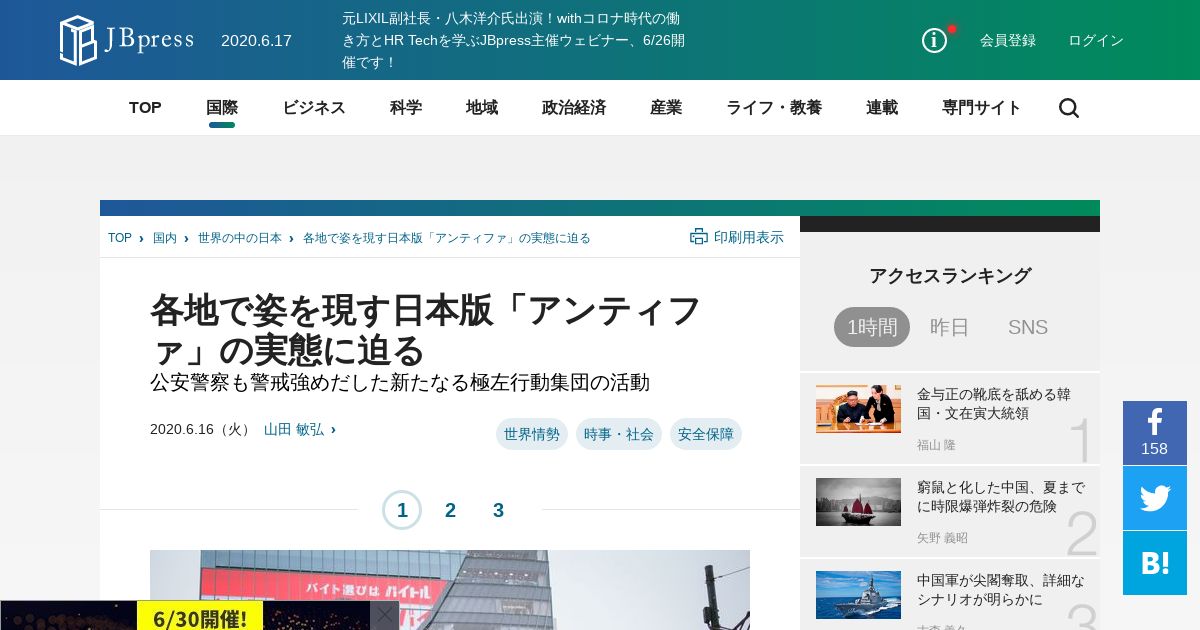Screen dimensions: 1200x630
Task: Click the ログイン login link
Action: click(1096, 40)
